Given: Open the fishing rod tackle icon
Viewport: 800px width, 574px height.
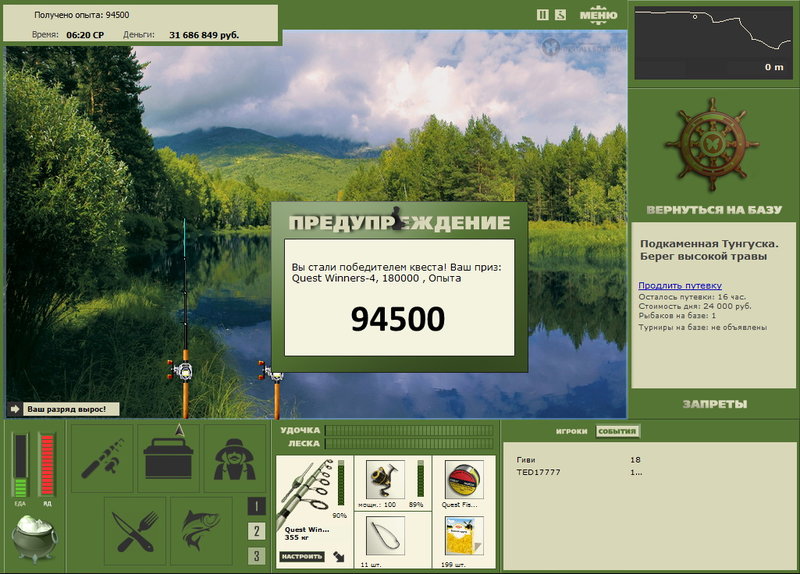Looking at the screenshot, I should (102, 458).
